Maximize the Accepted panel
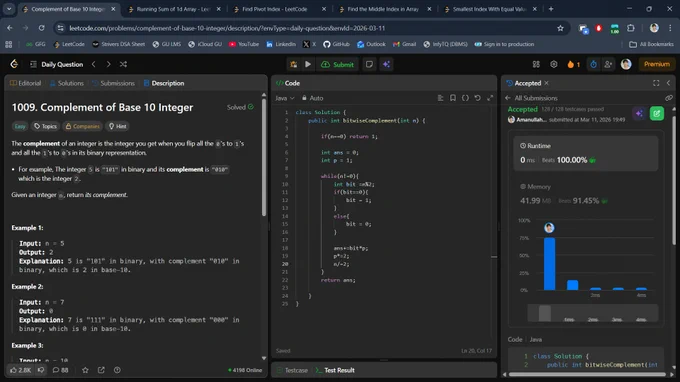Image resolution: width=680 pixels, height=382 pixels. [x=656, y=83]
